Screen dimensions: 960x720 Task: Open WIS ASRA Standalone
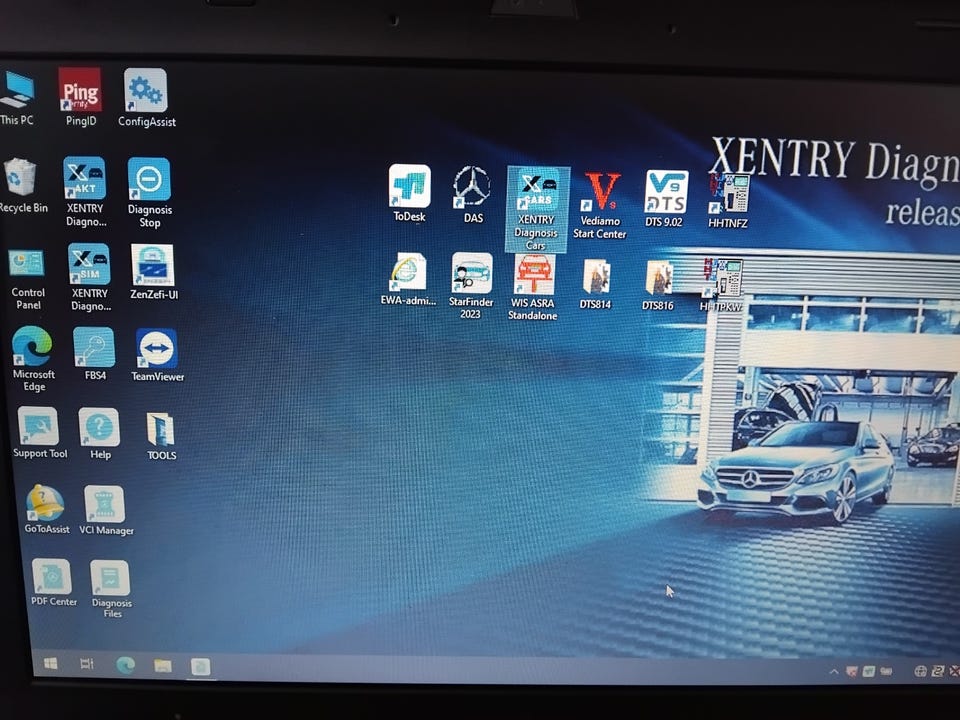[533, 288]
